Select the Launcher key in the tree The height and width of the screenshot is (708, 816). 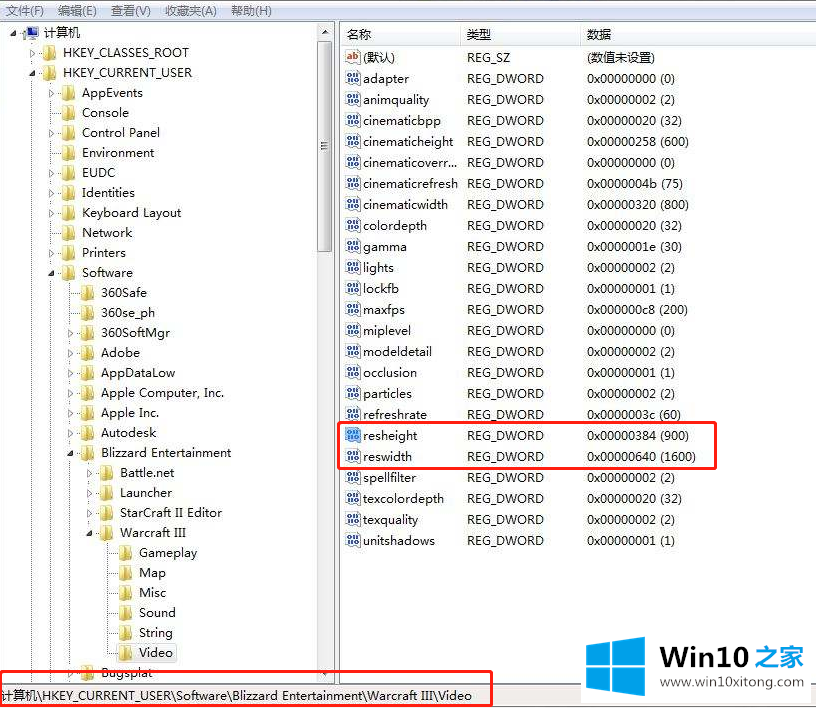pos(146,492)
